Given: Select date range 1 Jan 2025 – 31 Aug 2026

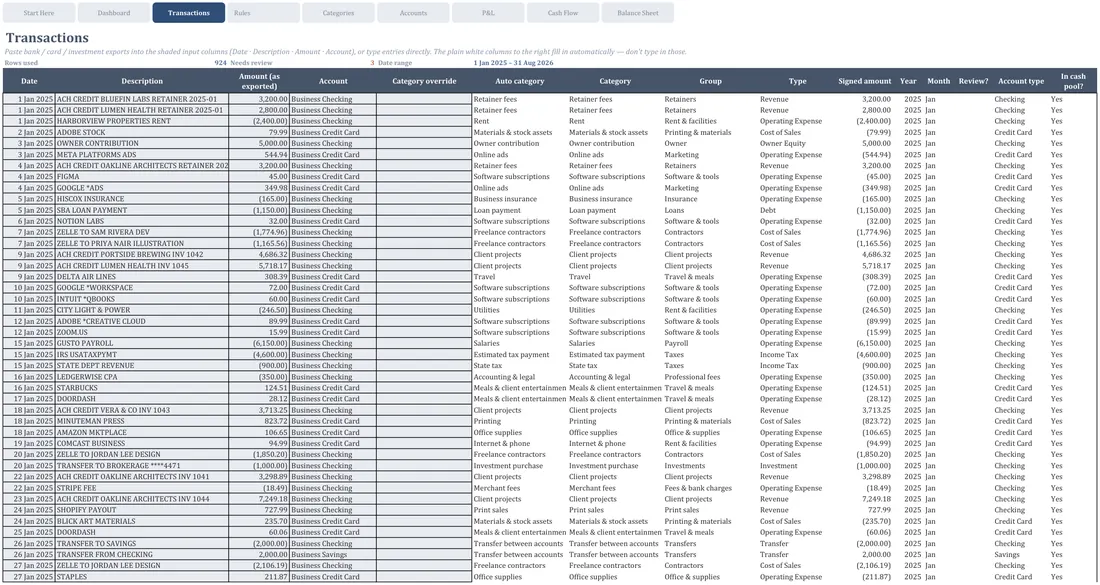Looking at the screenshot, I should tap(513, 63).
